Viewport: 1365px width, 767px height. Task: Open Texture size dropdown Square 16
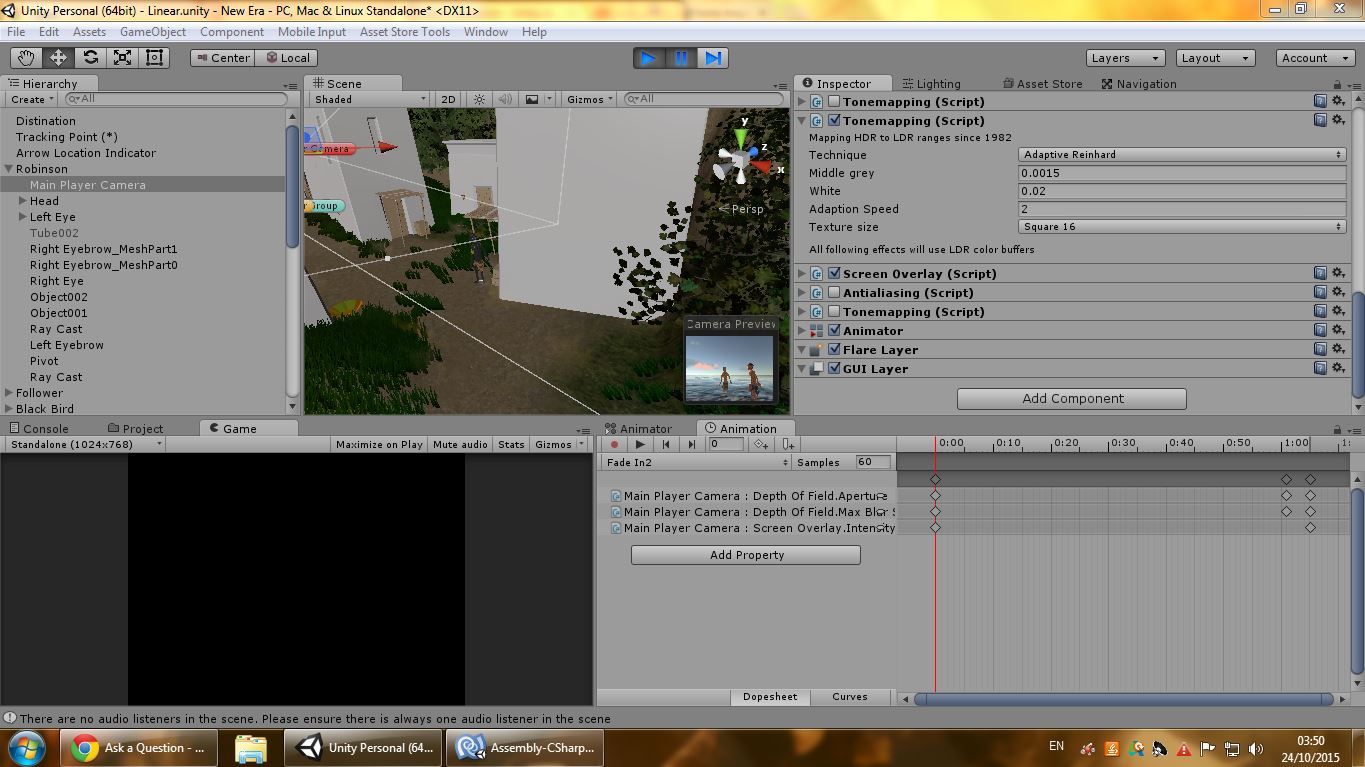click(1182, 227)
